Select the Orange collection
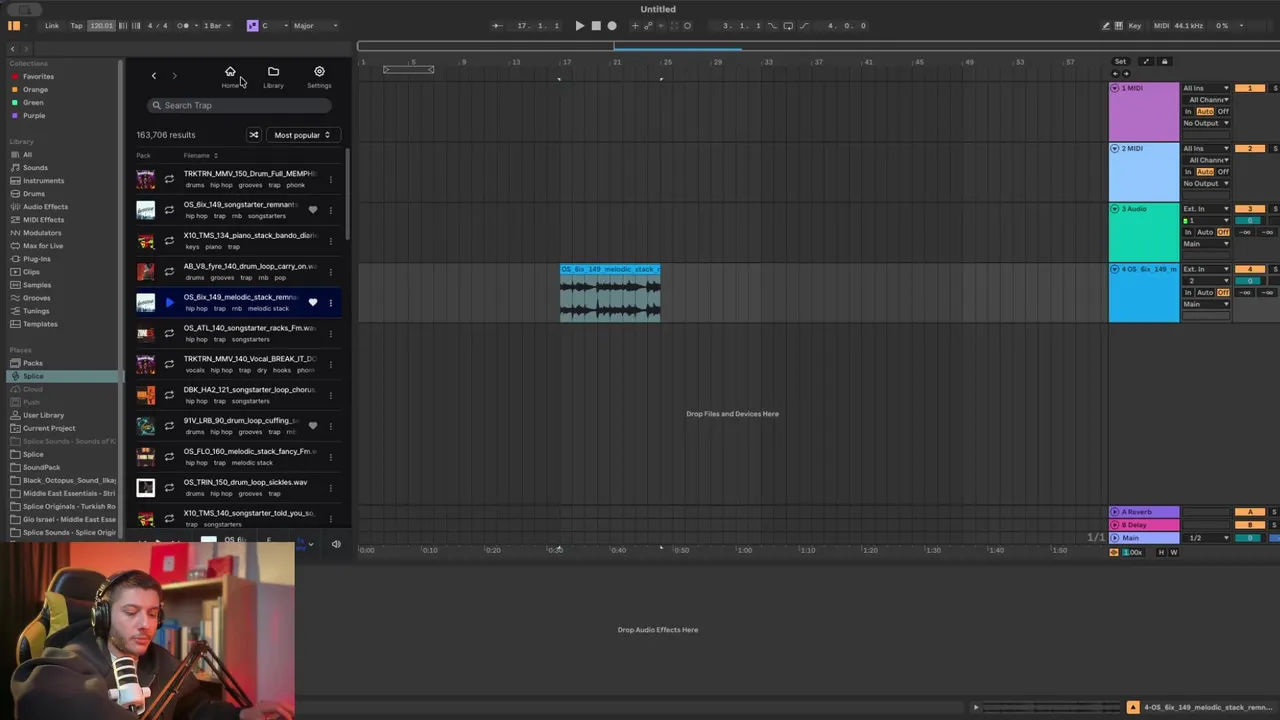The height and width of the screenshot is (720, 1280). [x=35, y=89]
